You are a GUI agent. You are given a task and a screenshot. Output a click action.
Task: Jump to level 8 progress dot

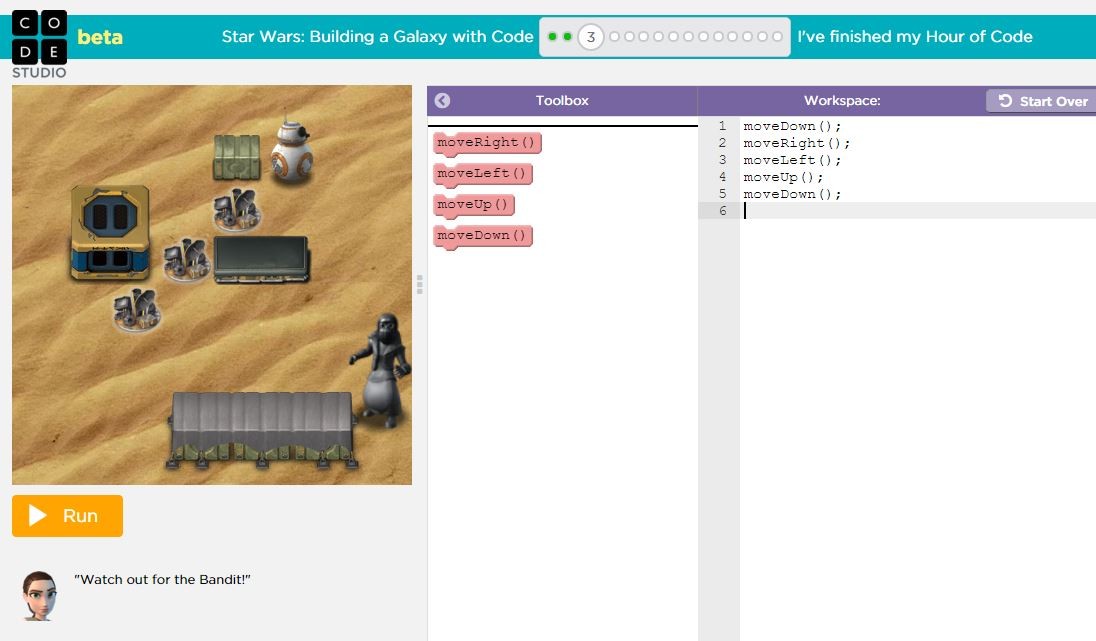click(x=674, y=36)
